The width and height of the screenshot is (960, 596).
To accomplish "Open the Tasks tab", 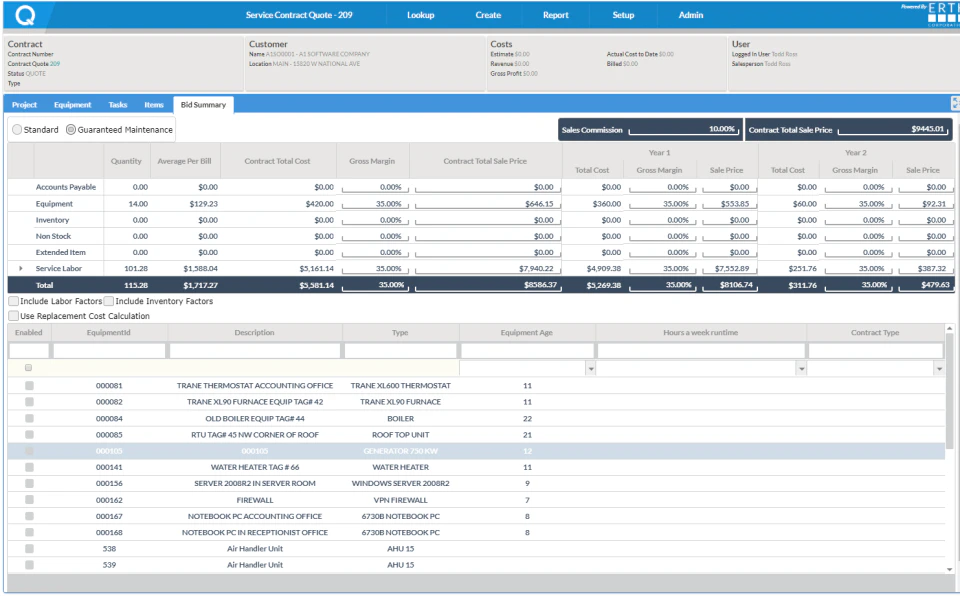I will click(119, 104).
